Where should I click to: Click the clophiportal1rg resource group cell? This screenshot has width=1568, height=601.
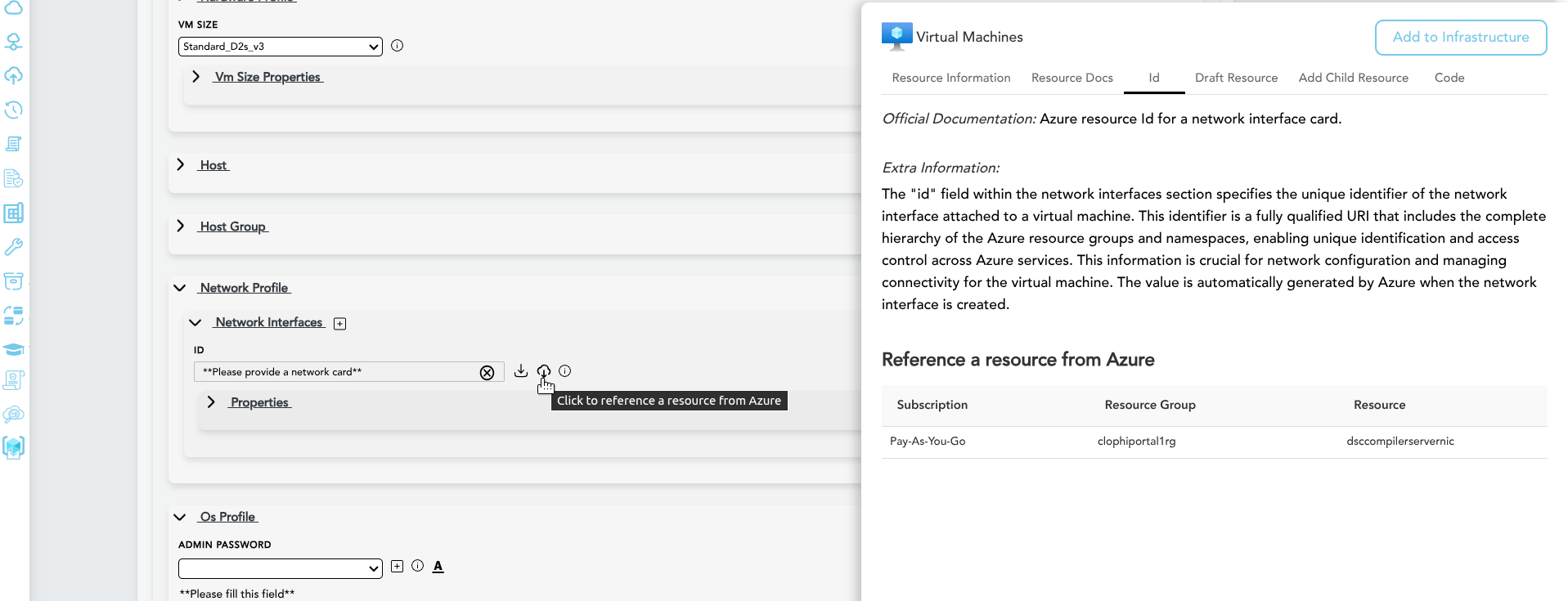tap(1136, 442)
